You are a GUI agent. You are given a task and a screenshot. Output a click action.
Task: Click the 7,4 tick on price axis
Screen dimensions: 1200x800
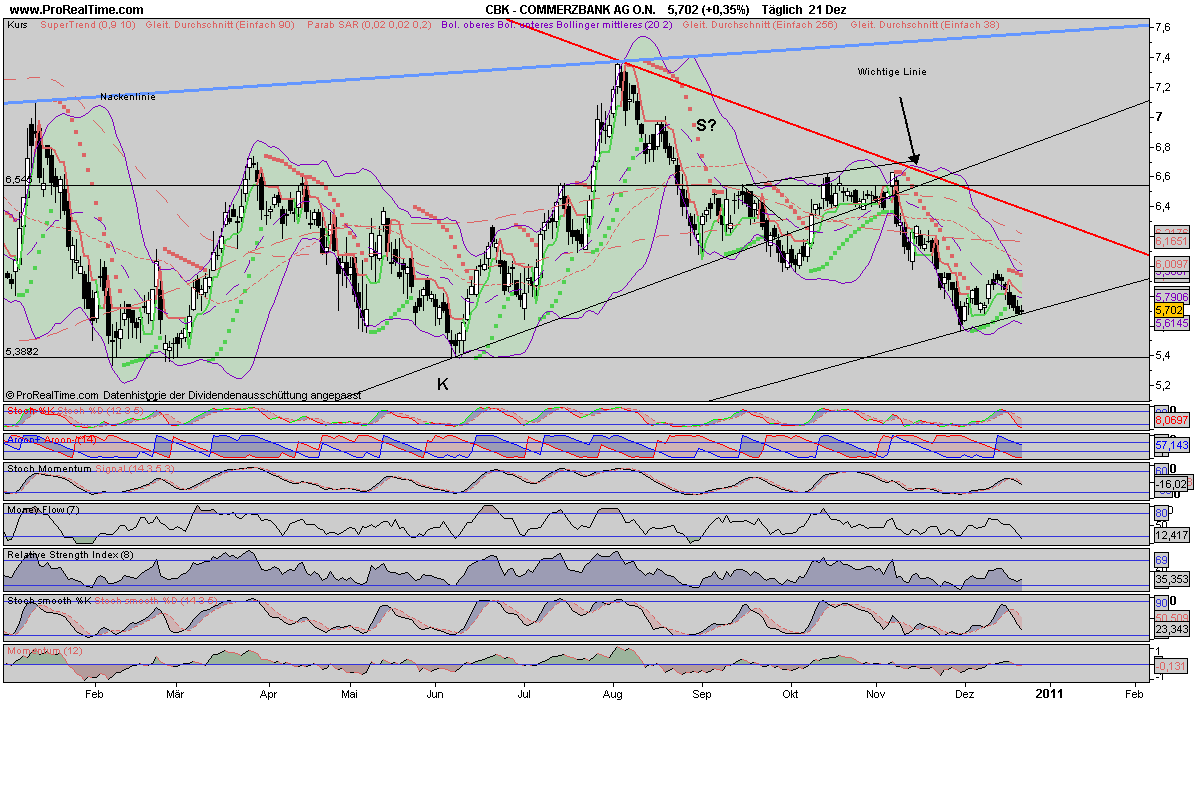pos(1163,58)
